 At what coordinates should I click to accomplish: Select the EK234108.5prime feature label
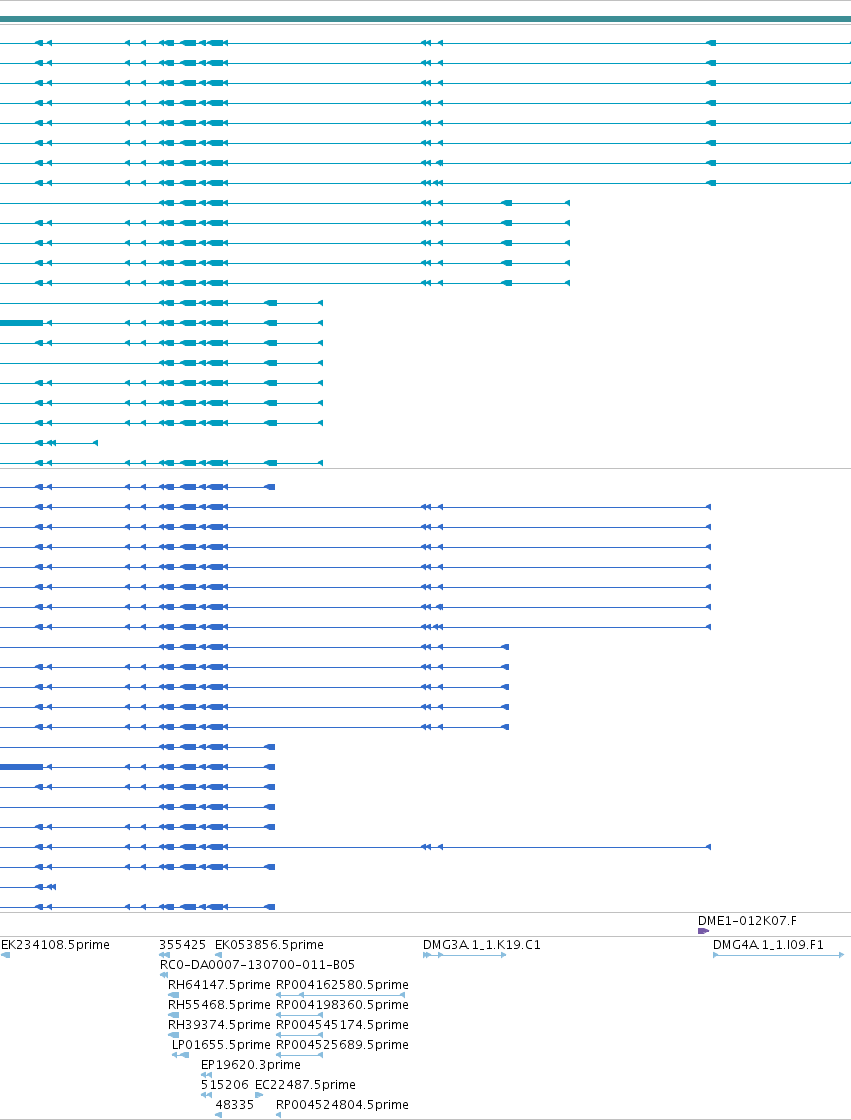coord(56,945)
